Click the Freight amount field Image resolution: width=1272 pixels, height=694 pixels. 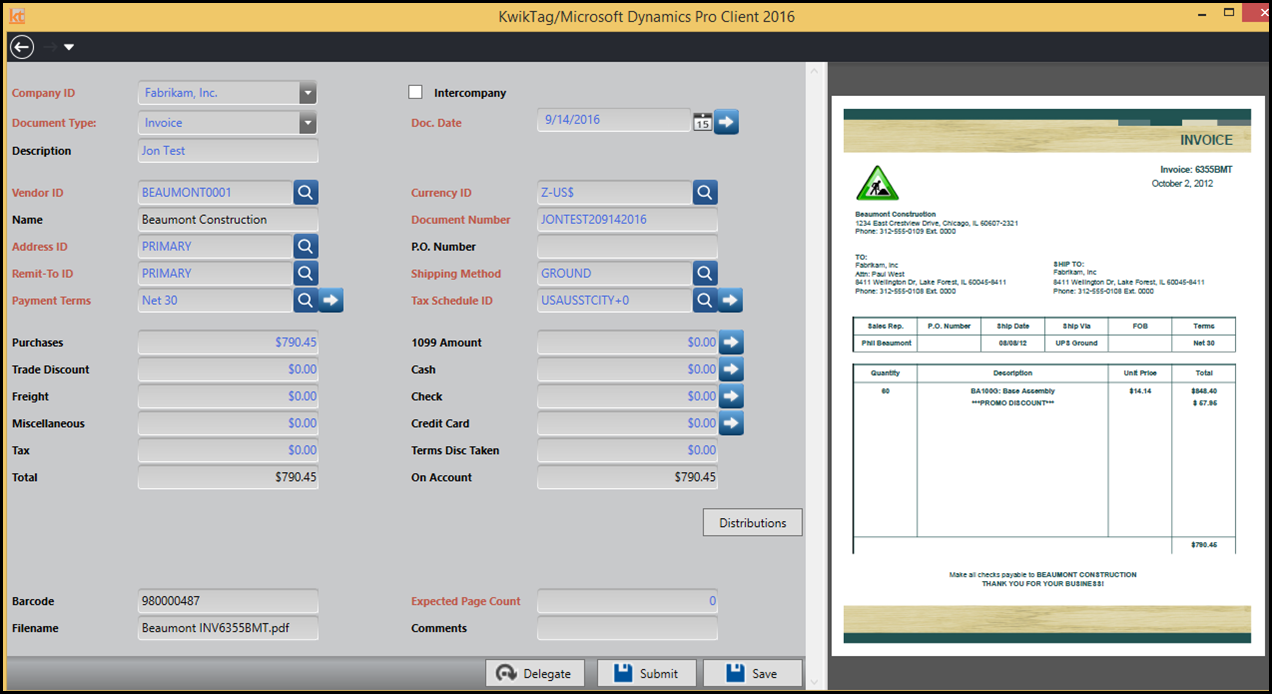228,396
